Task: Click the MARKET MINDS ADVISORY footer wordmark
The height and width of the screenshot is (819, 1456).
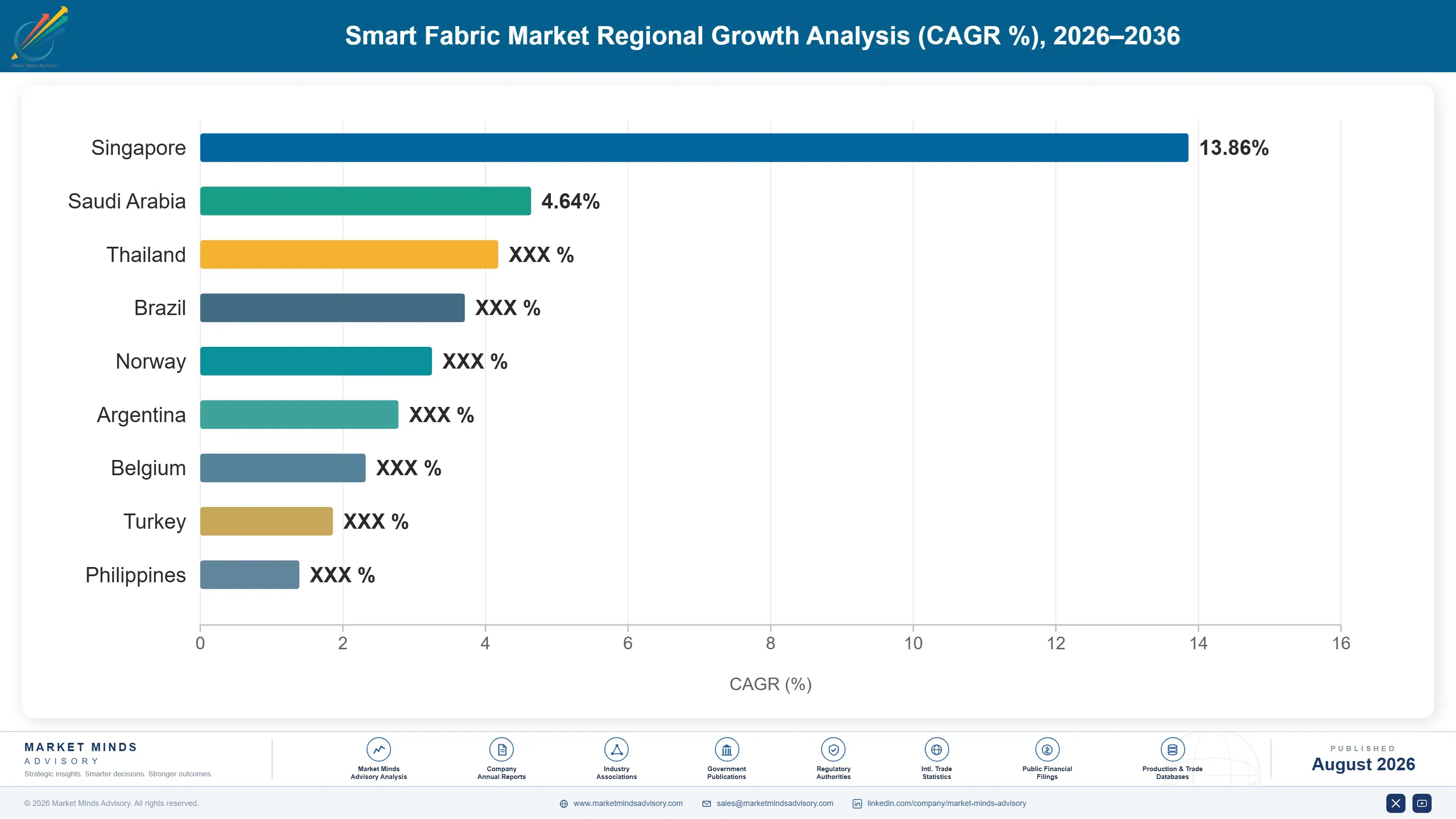Action: tap(81, 753)
